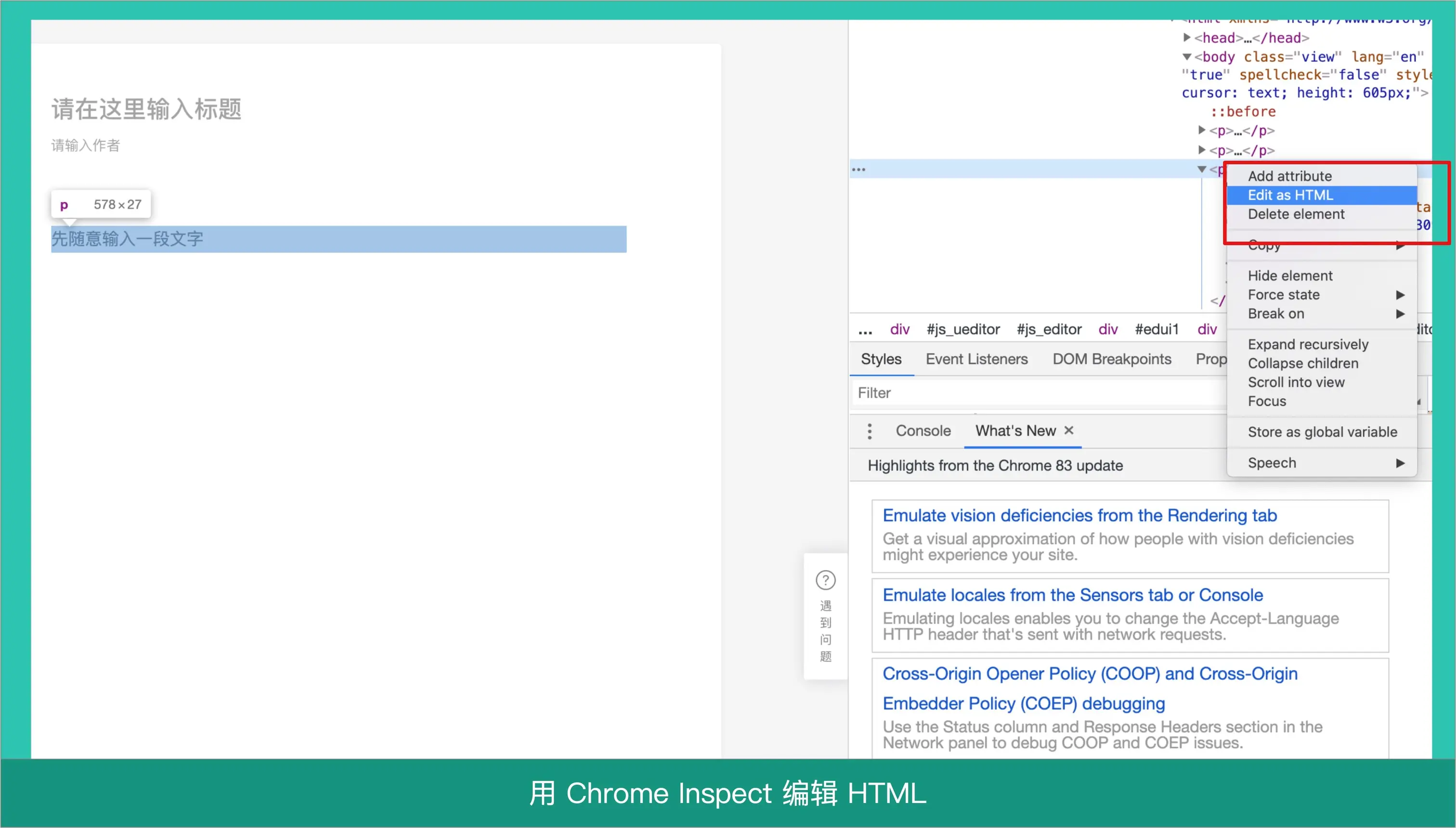Open the DOM Breakpoints tab
The height and width of the screenshot is (828, 1456).
click(1111, 359)
